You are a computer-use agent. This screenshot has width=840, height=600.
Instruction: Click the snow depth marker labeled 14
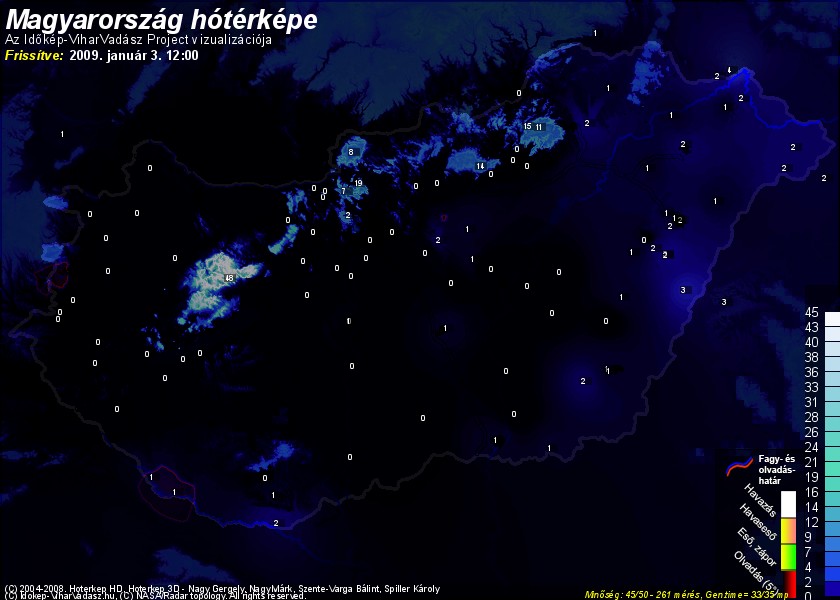point(480,166)
